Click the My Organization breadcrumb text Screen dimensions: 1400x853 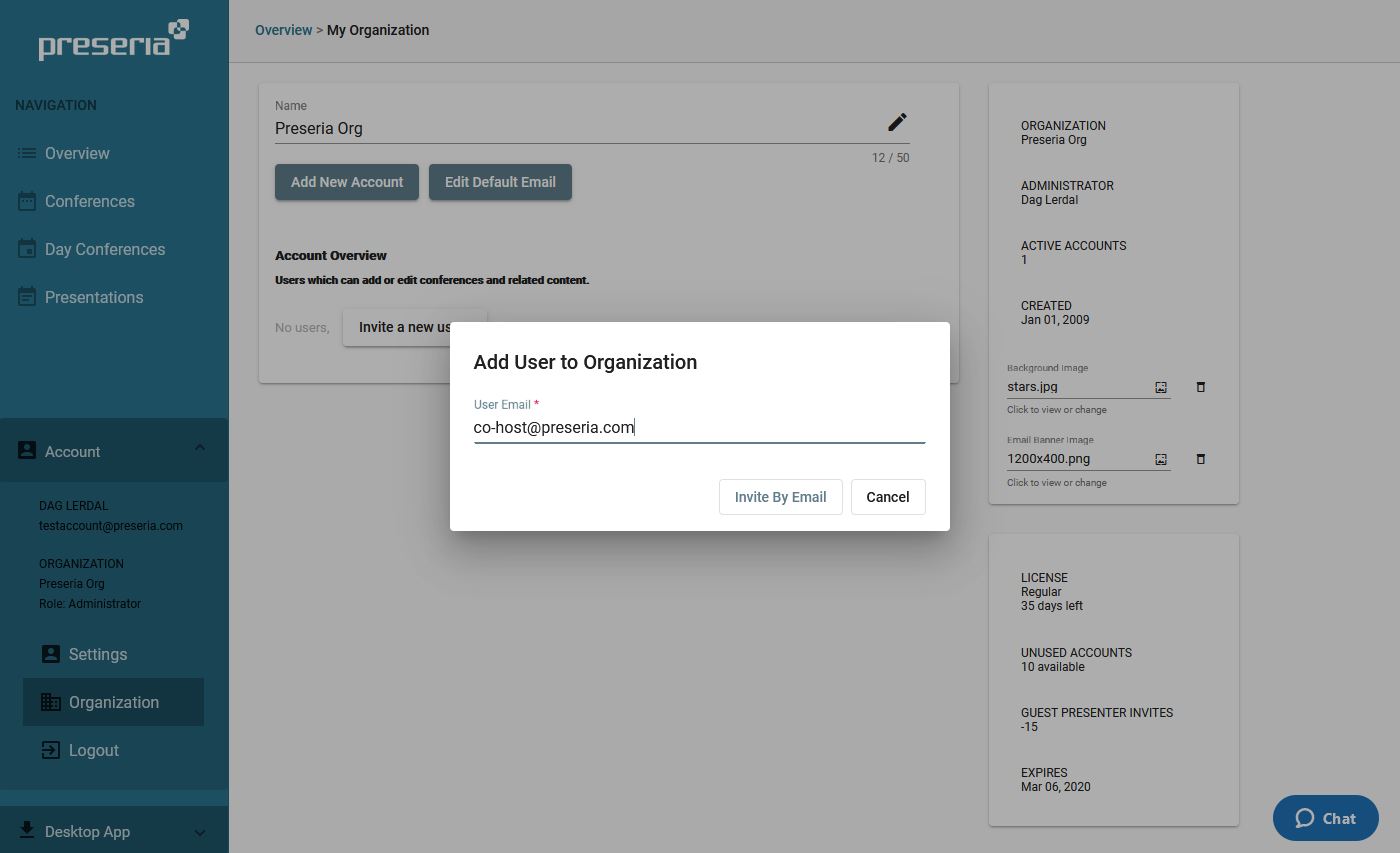coord(378,30)
